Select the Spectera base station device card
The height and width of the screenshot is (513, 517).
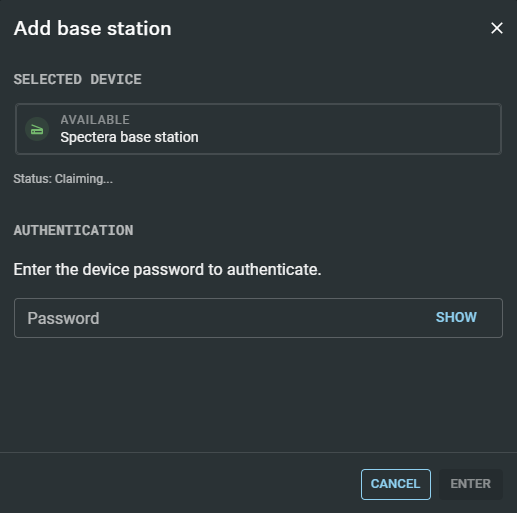click(x=258, y=129)
